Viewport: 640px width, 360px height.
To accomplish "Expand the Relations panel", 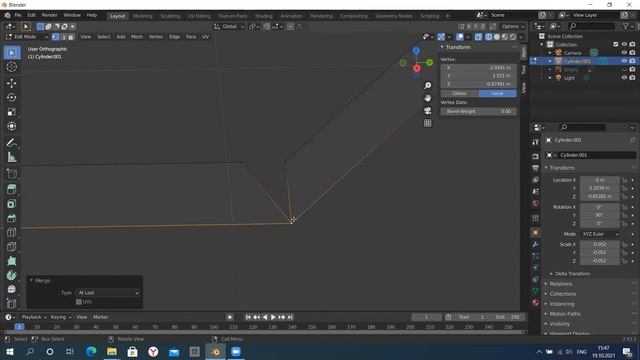I will click(x=560, y=284).
